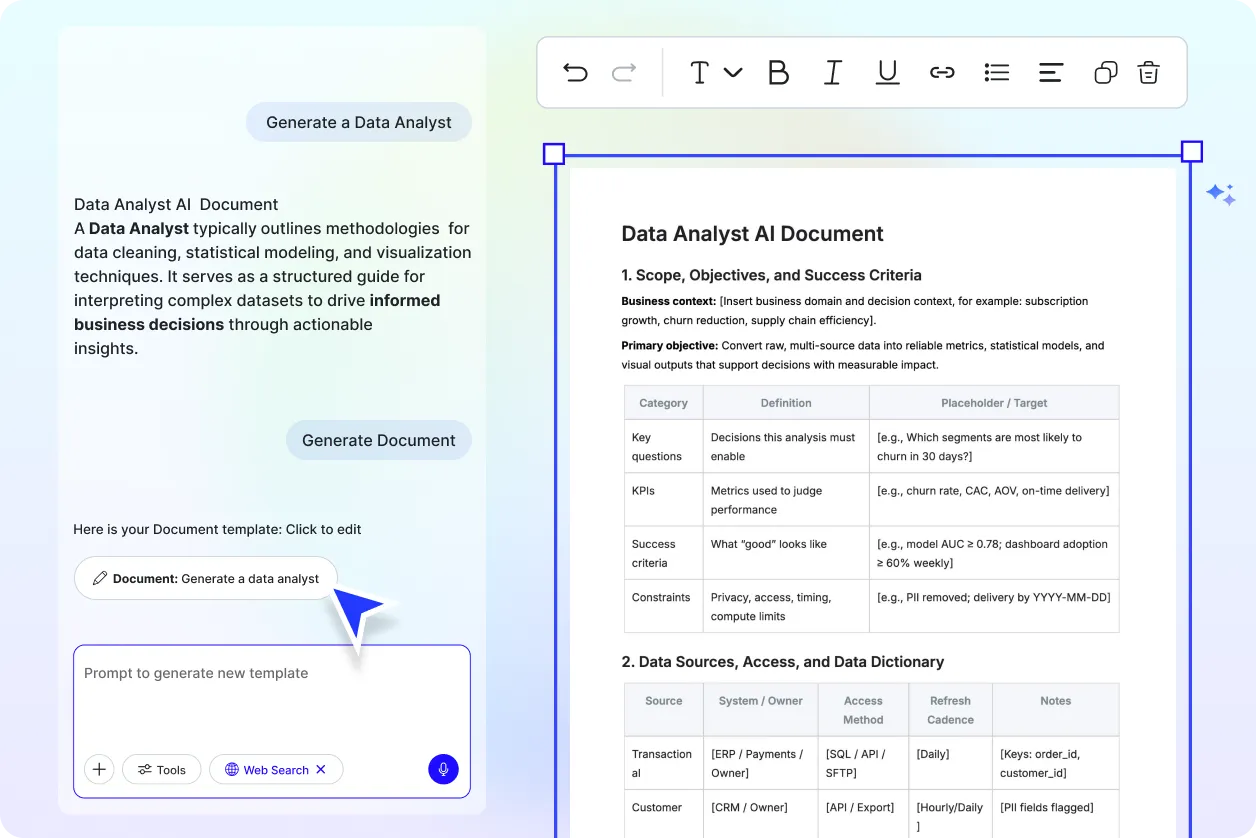Delete the document with trash icon

[x=1148, y=72]
